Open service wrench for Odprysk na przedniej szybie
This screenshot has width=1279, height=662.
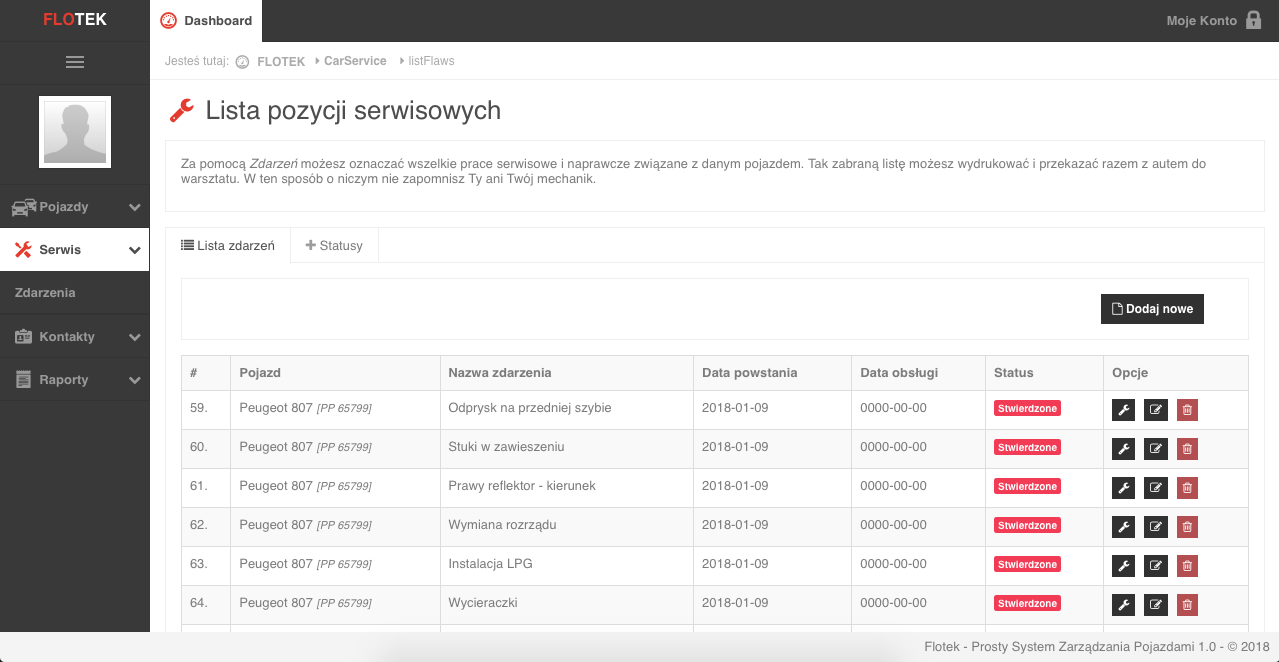tap(1123, 409)
